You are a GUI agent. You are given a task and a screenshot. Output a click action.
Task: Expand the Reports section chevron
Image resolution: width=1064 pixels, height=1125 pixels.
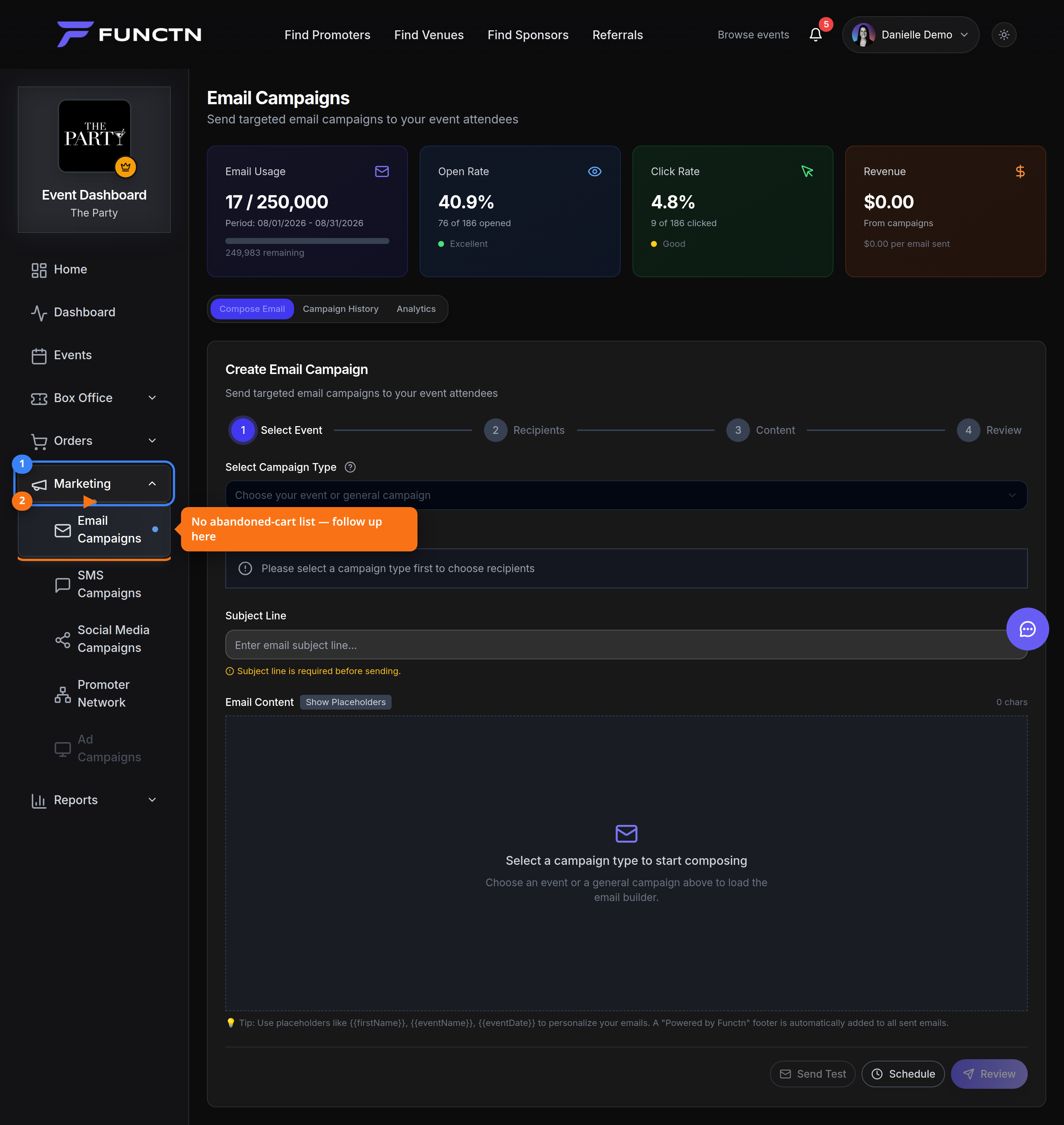[152, 800]
